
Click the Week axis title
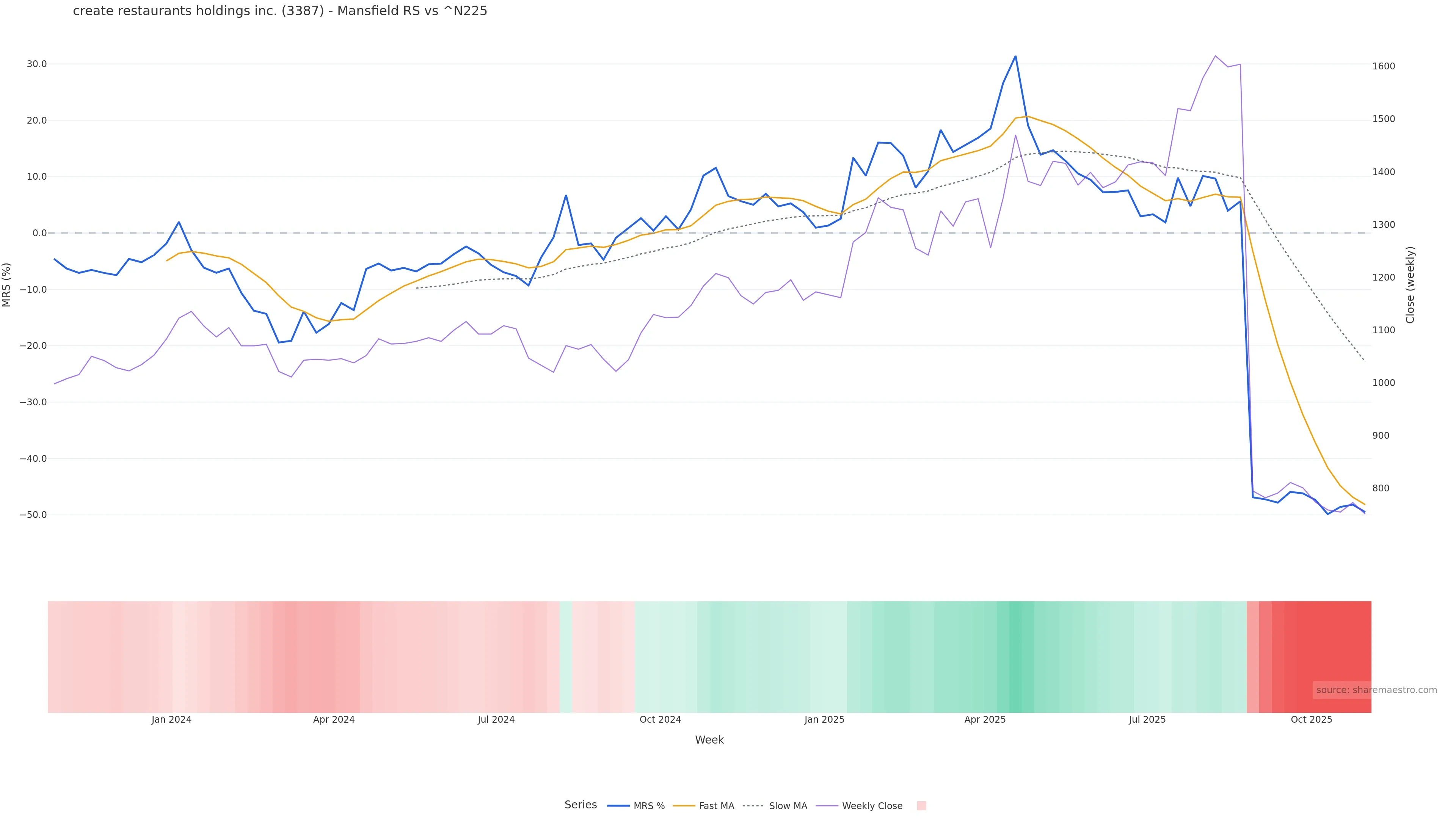tap(709, 740)
